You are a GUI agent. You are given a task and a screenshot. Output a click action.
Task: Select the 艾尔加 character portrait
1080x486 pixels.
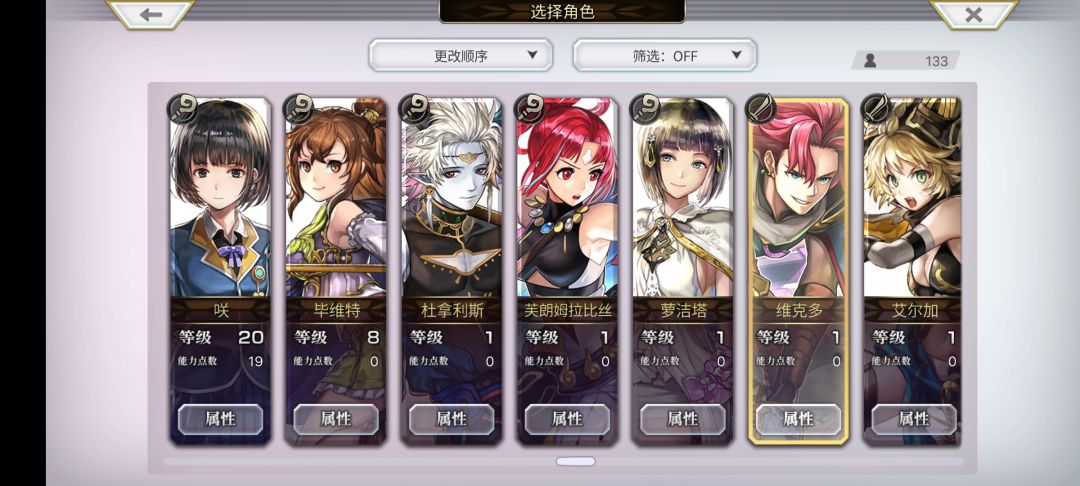[913, 198]
